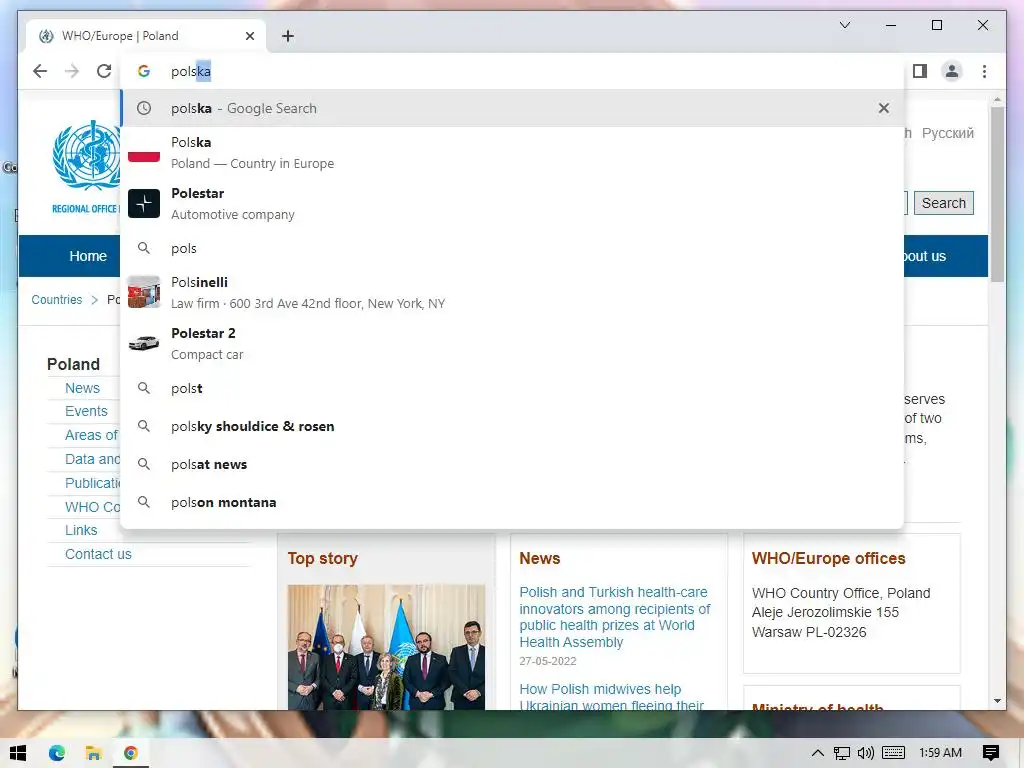This screenshot has width=1024, height=768.
Task: Click the 1:59 AM taskbar clock
Action: coord(940,753)
